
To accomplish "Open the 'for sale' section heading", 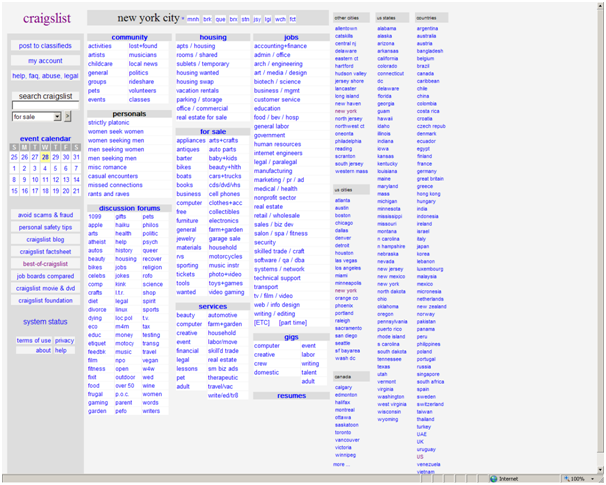I will 213,131.
